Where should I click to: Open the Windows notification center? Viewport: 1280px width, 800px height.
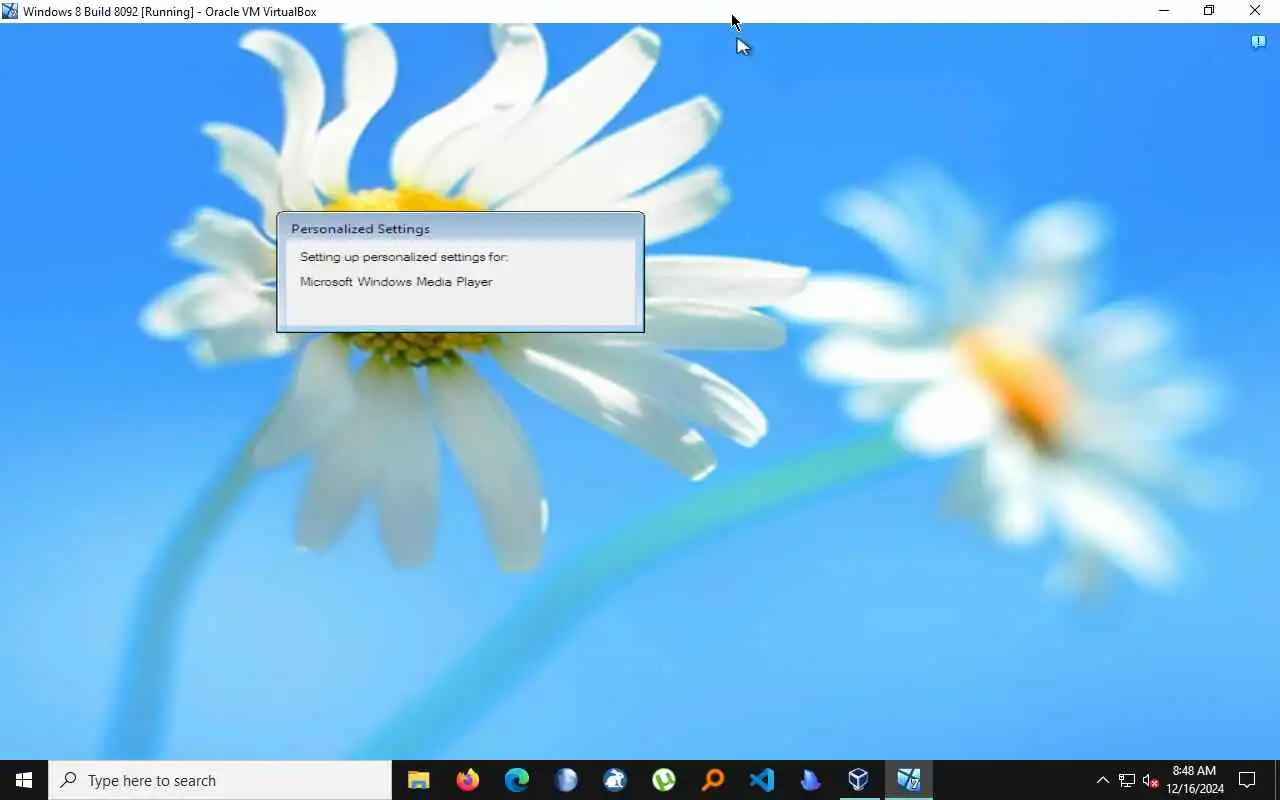click(x=1247, y=780)
